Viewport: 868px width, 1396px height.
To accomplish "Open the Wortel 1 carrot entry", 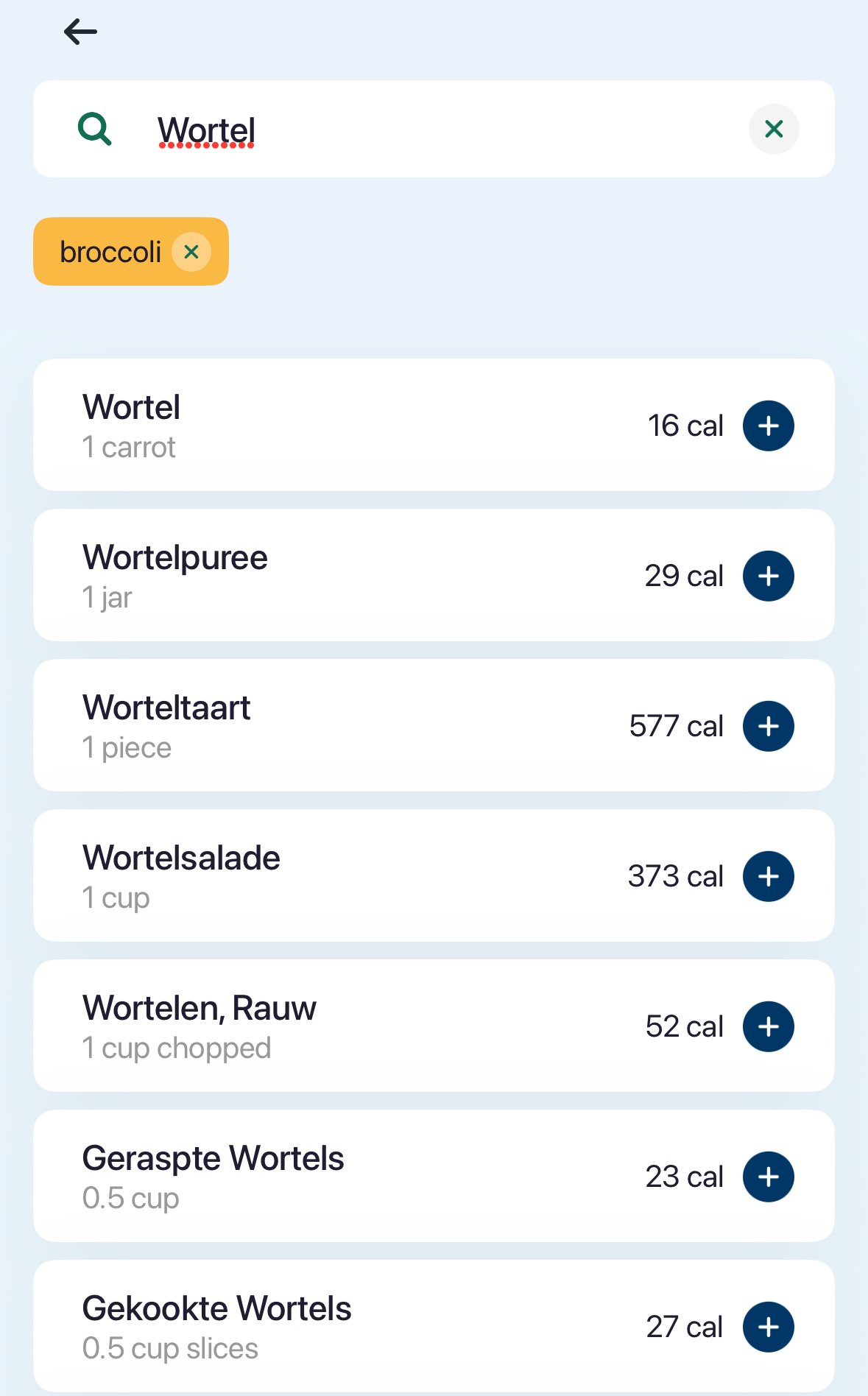I will [331, 426].
